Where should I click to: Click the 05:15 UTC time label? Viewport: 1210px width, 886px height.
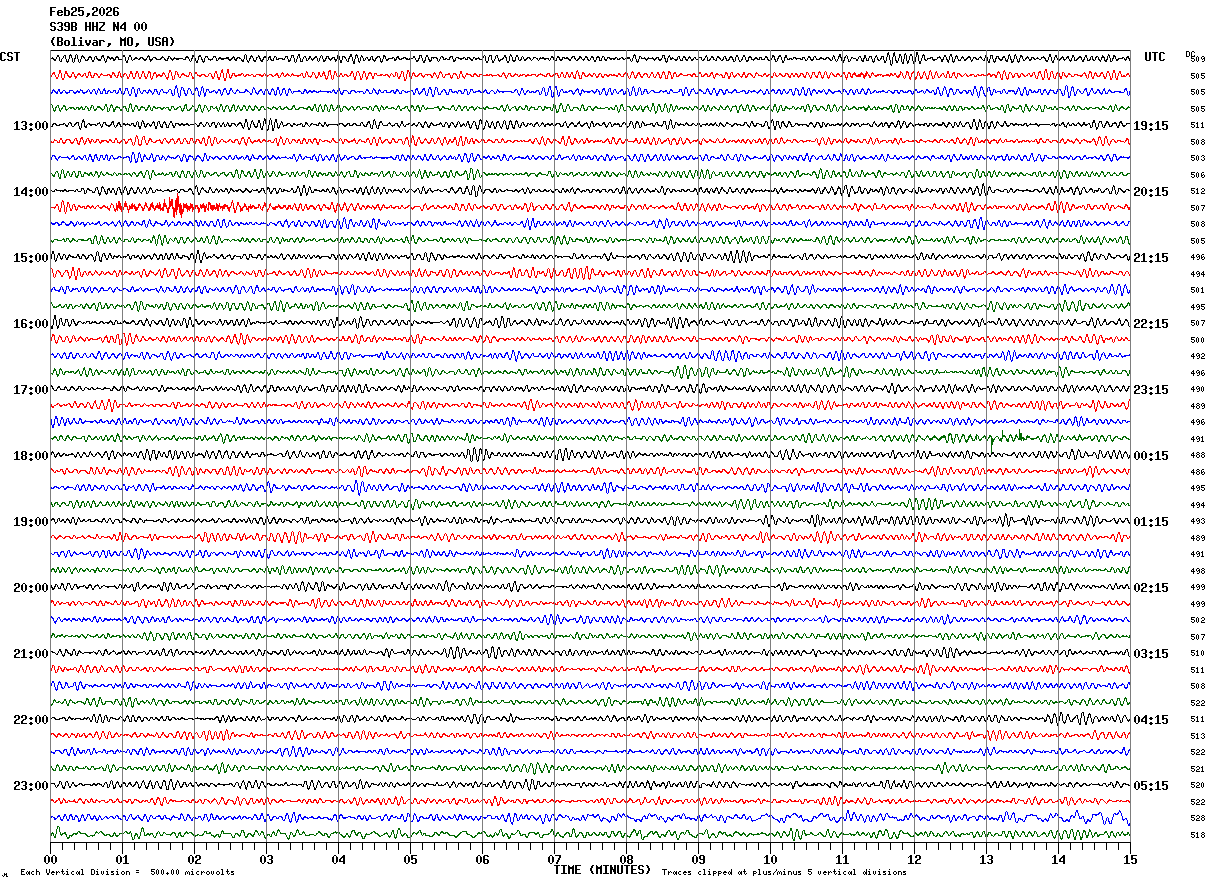1151,786
